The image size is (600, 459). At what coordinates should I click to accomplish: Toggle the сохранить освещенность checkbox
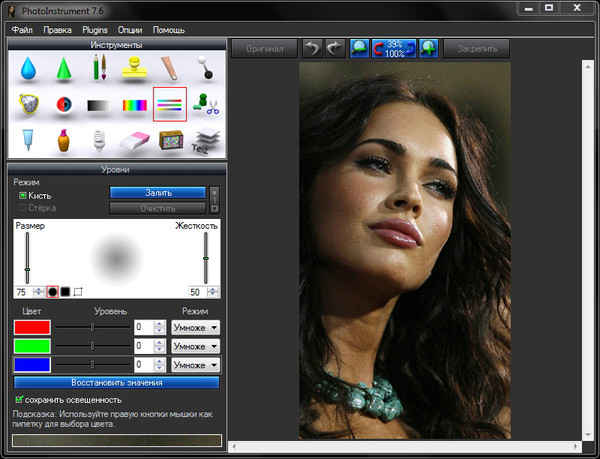20,399
